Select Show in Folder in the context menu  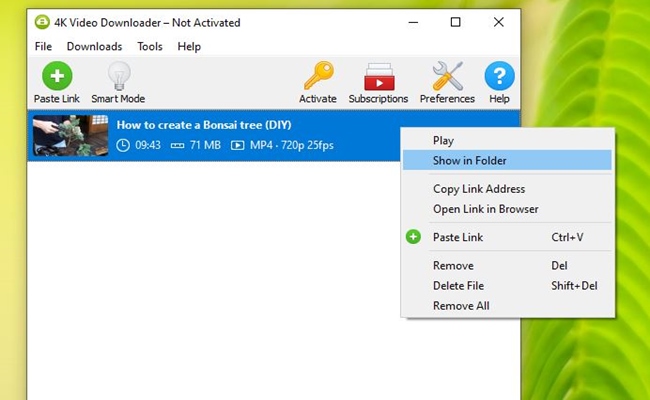(507, 160)
